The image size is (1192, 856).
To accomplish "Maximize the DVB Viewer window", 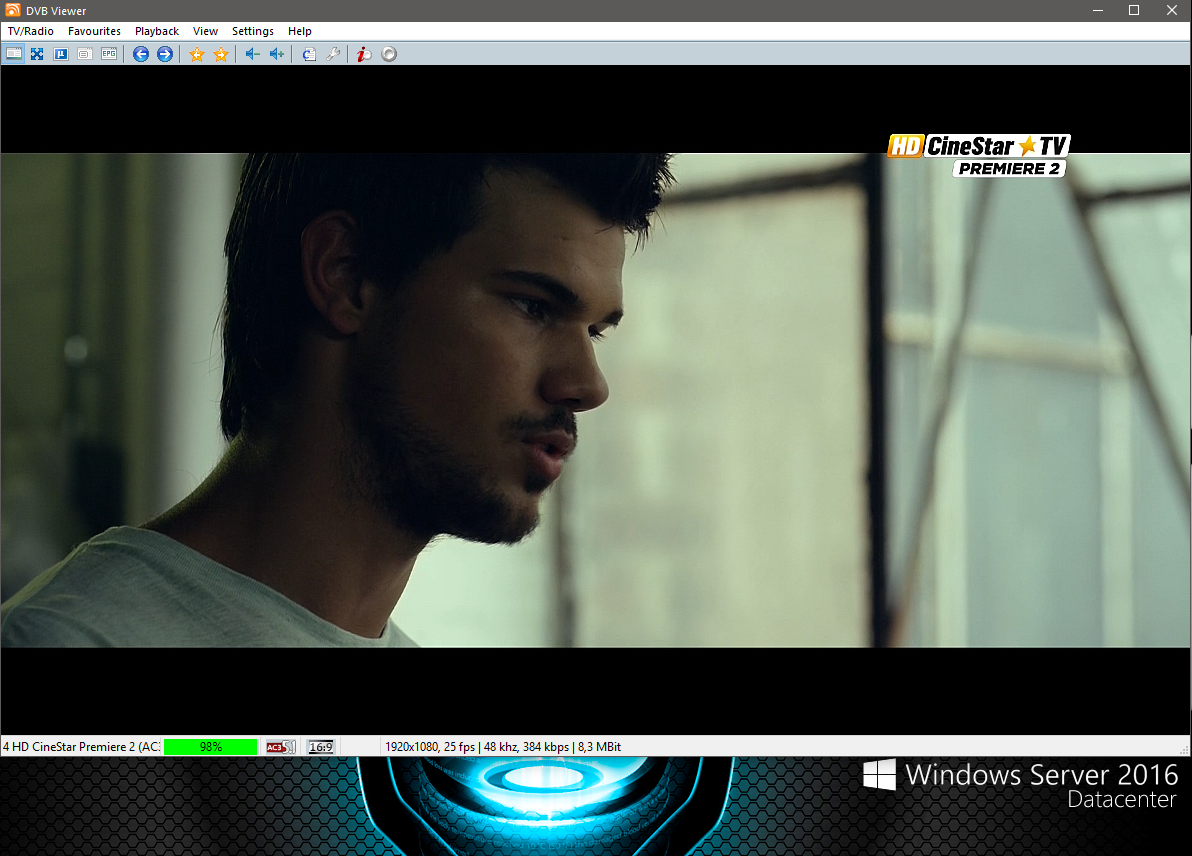I will pos(1133,10).
